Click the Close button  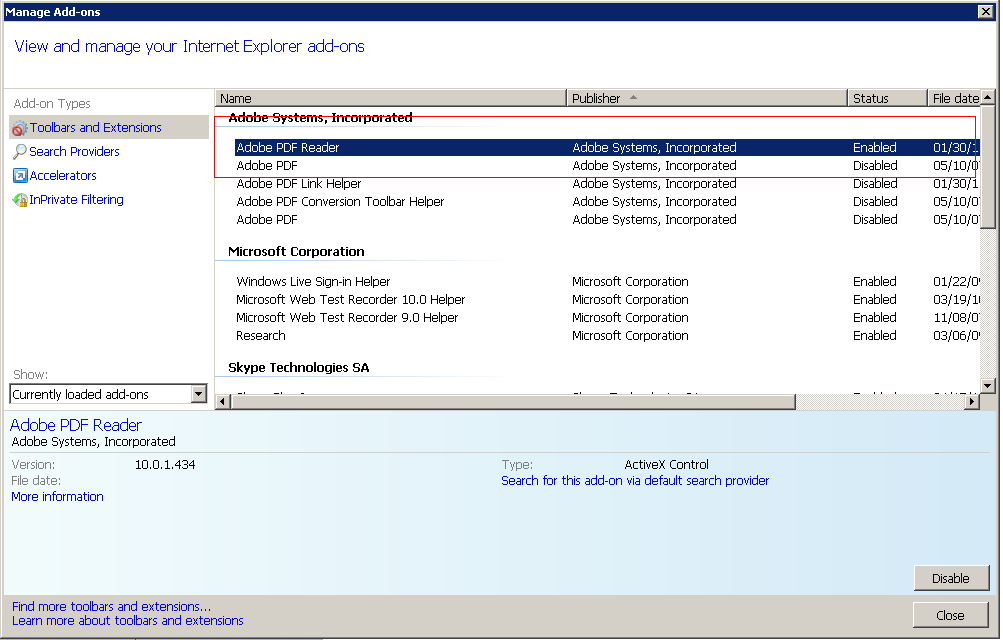tap(950, 615)
